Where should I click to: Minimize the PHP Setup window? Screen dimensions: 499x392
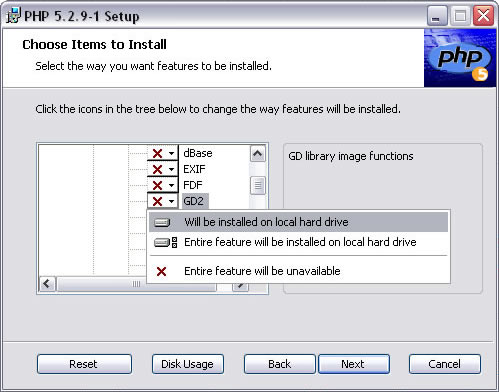point(437,16)
